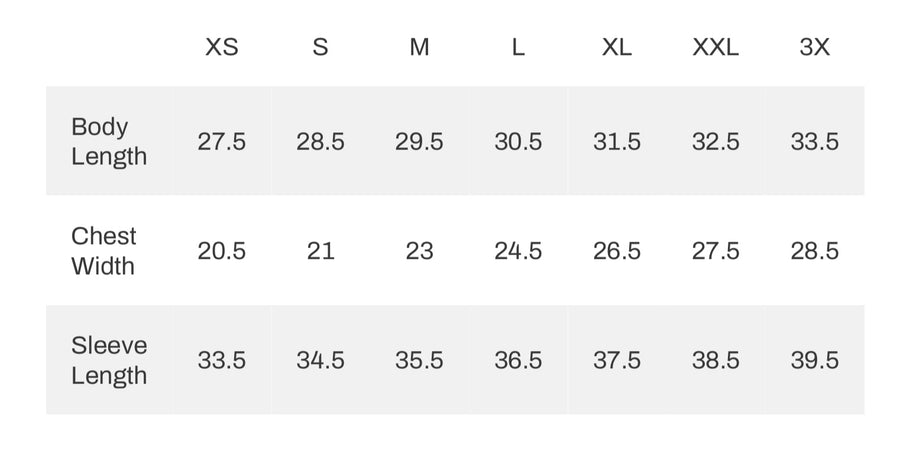Click the Body Length row label
The width and height of the screenshot is (900, 461).
click(x=108, y=141)
